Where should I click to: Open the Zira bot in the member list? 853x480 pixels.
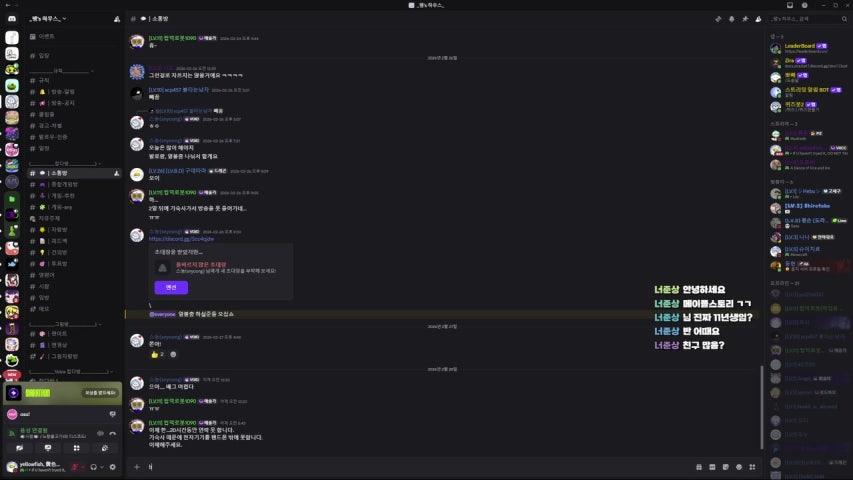coord(809,63)
